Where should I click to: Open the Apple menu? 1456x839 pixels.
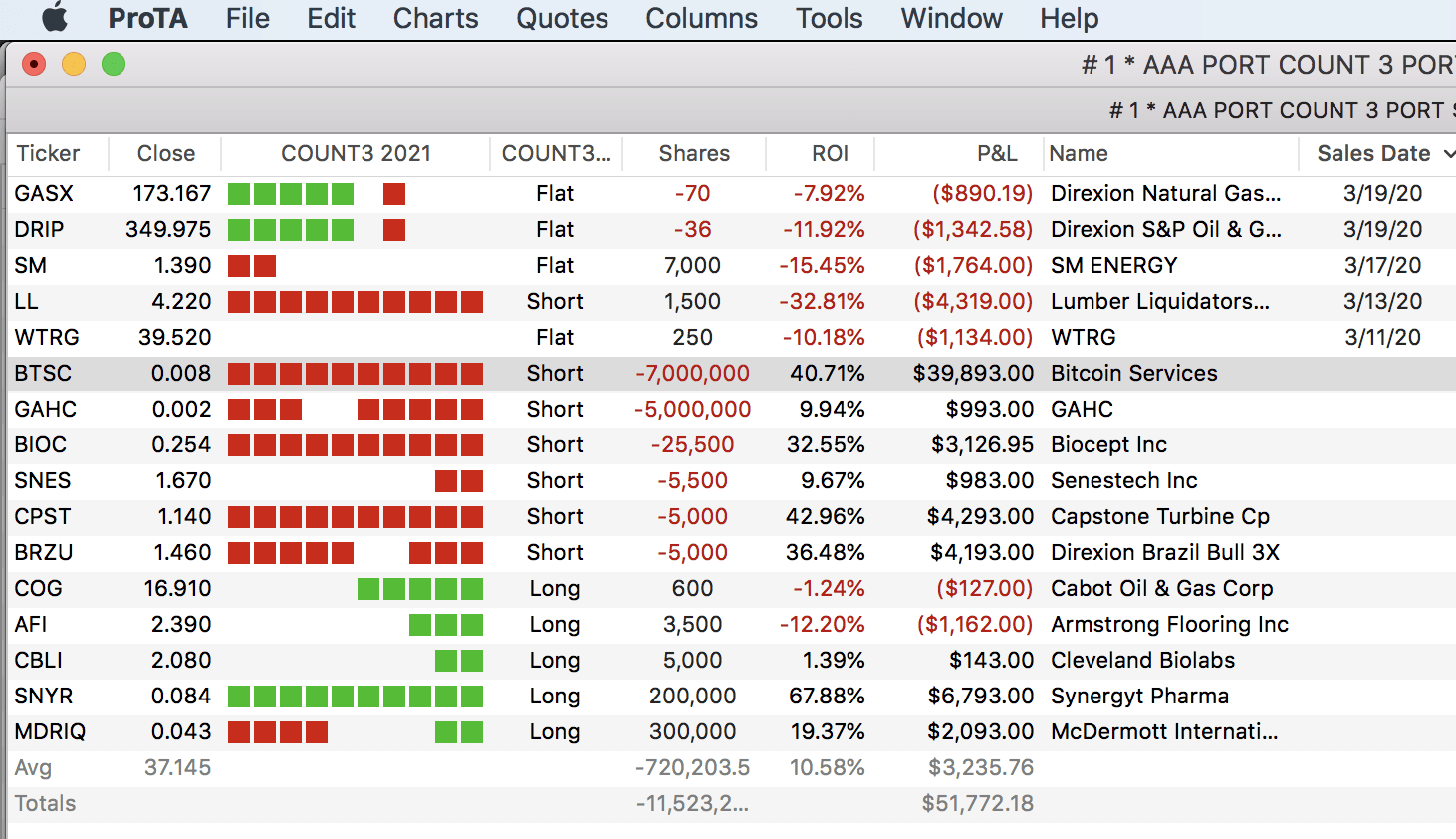(55, 18)
